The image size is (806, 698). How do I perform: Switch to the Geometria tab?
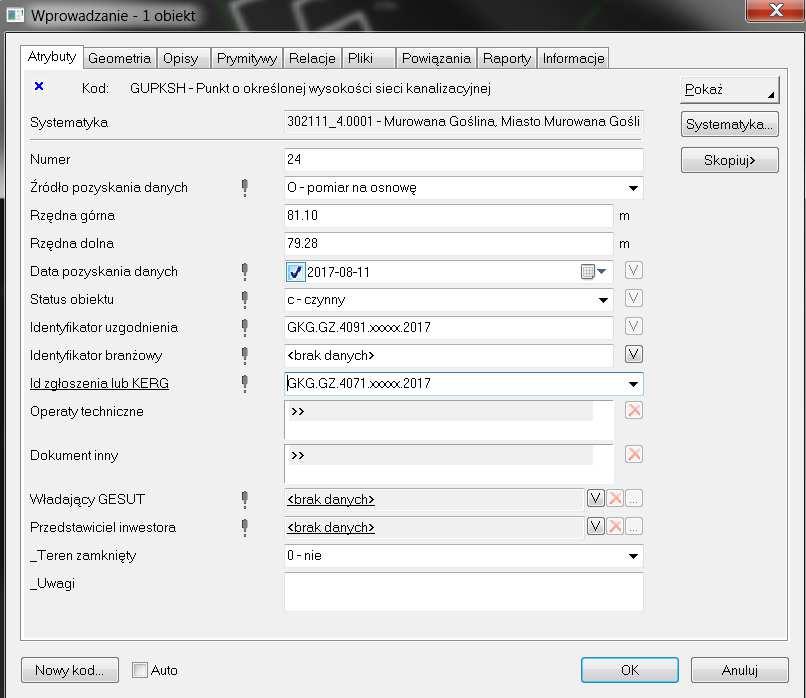119,58
